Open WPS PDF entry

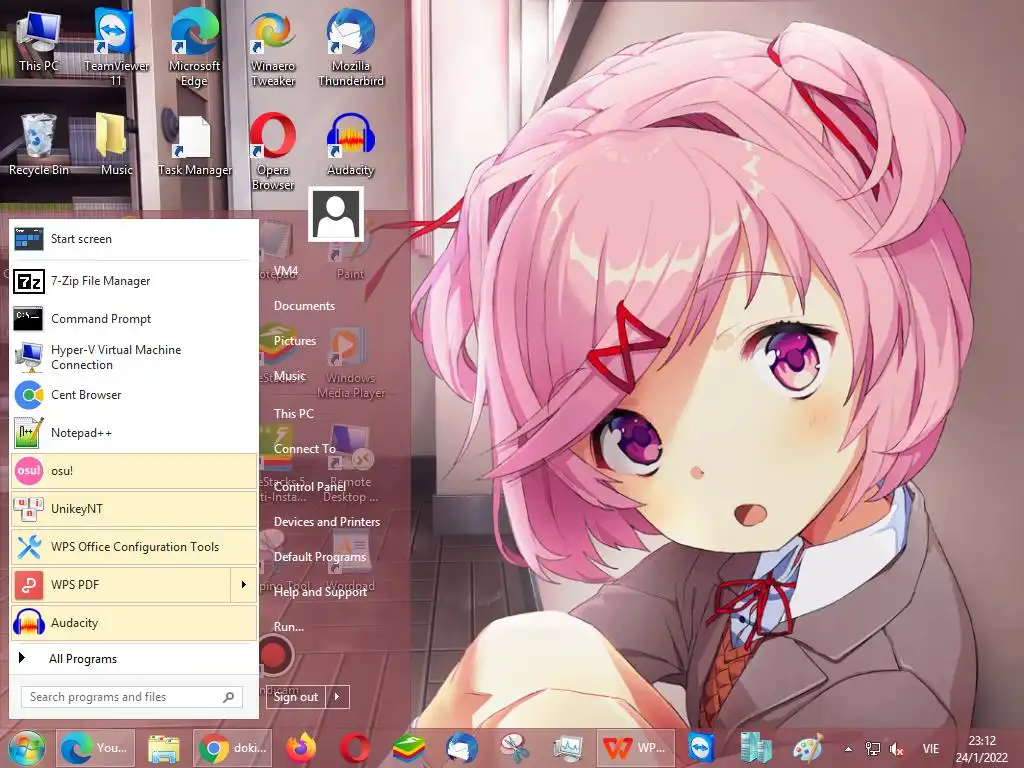(121, 584)
